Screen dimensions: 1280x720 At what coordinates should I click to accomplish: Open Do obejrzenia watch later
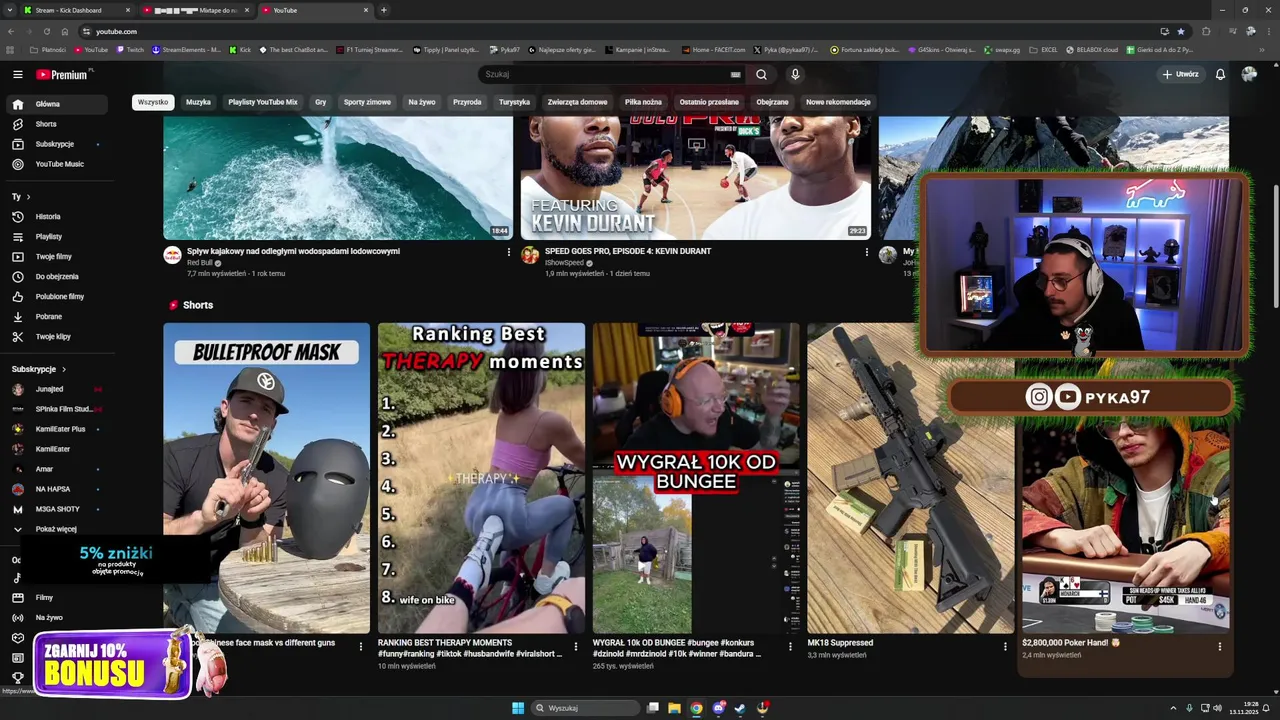coord(55,276)
